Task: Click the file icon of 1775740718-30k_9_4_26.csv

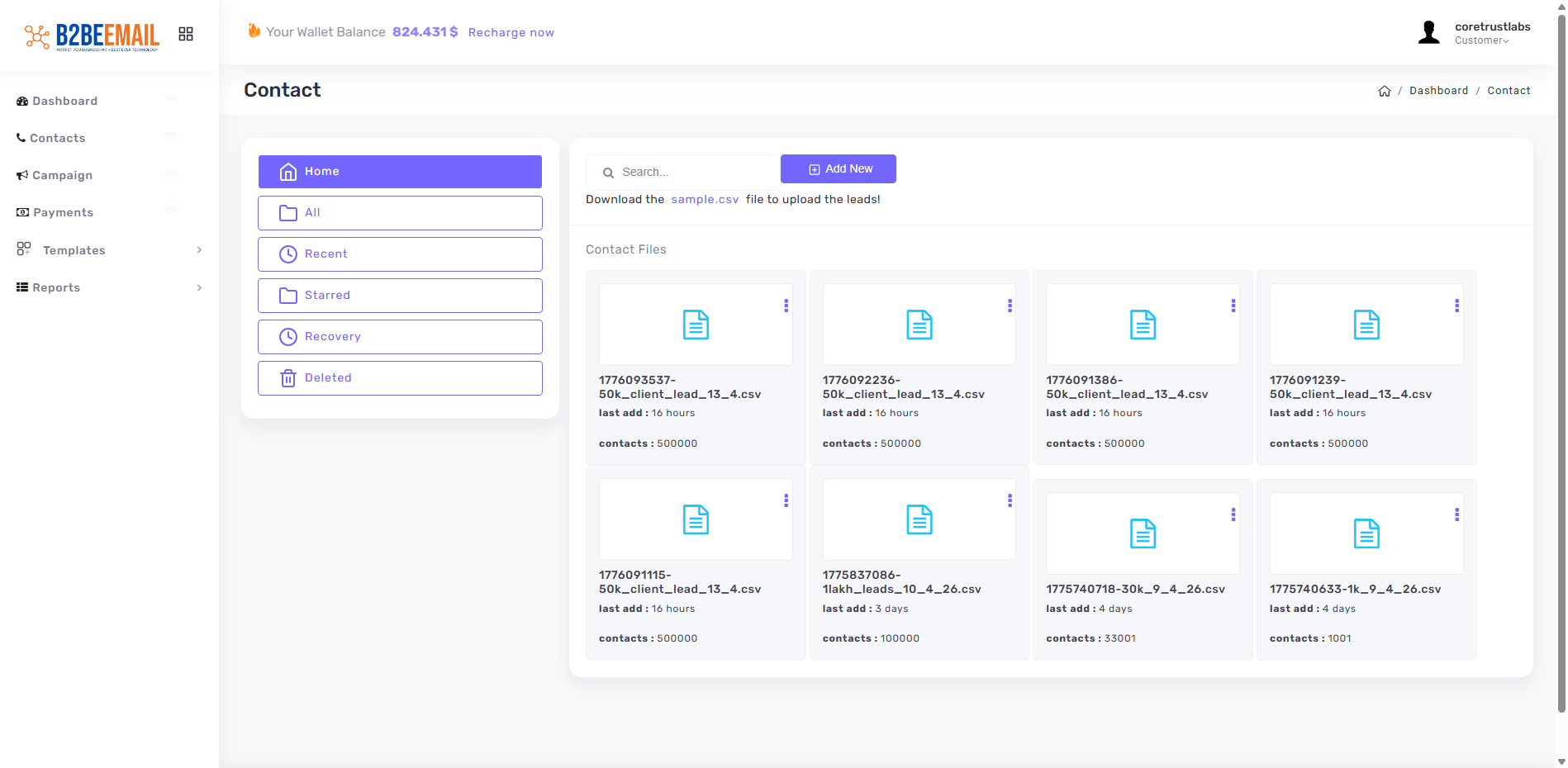Action: click(x=1143, y=533)
